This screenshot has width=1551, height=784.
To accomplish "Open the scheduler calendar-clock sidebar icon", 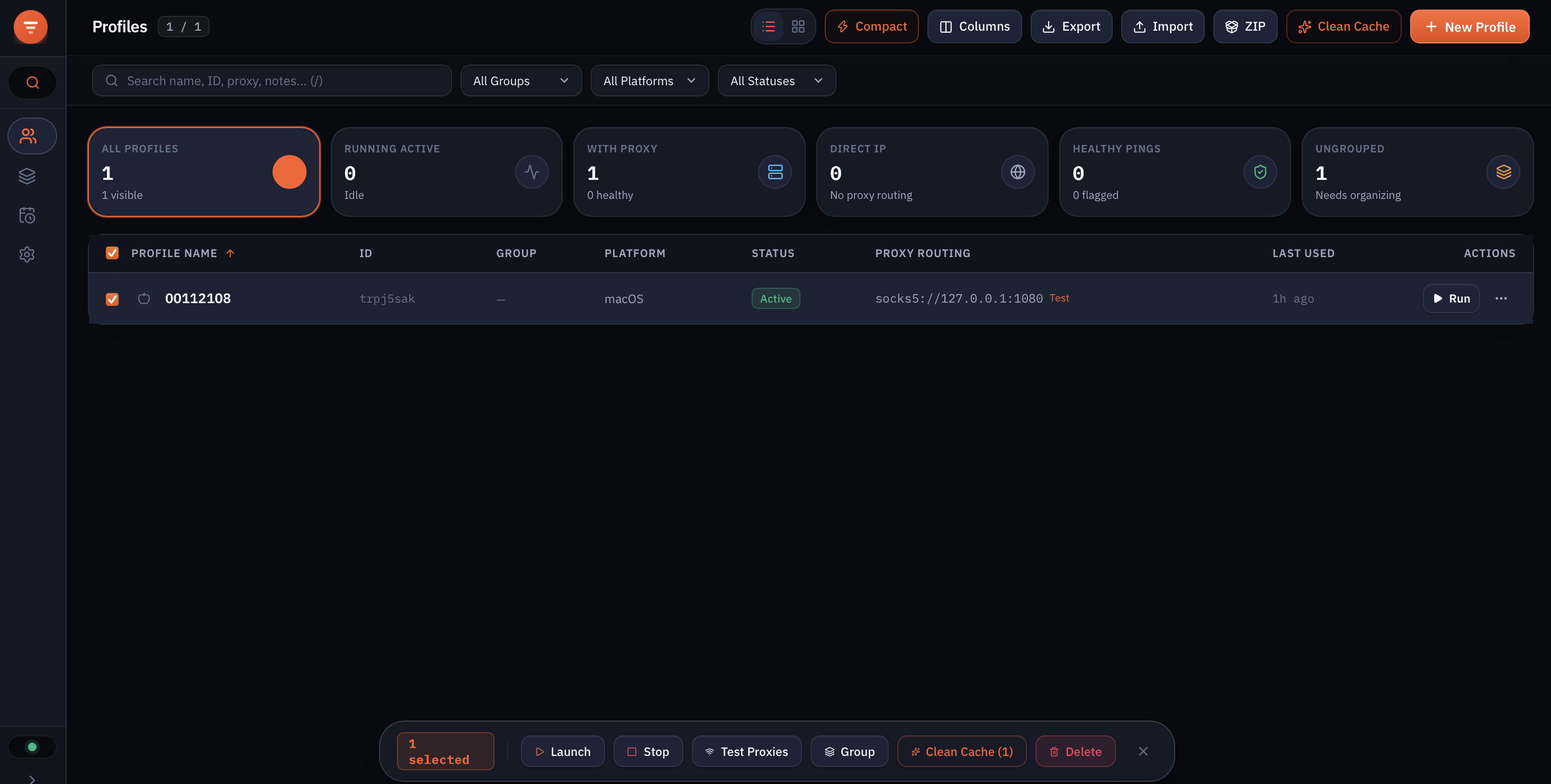I will [x=27, y=215].
